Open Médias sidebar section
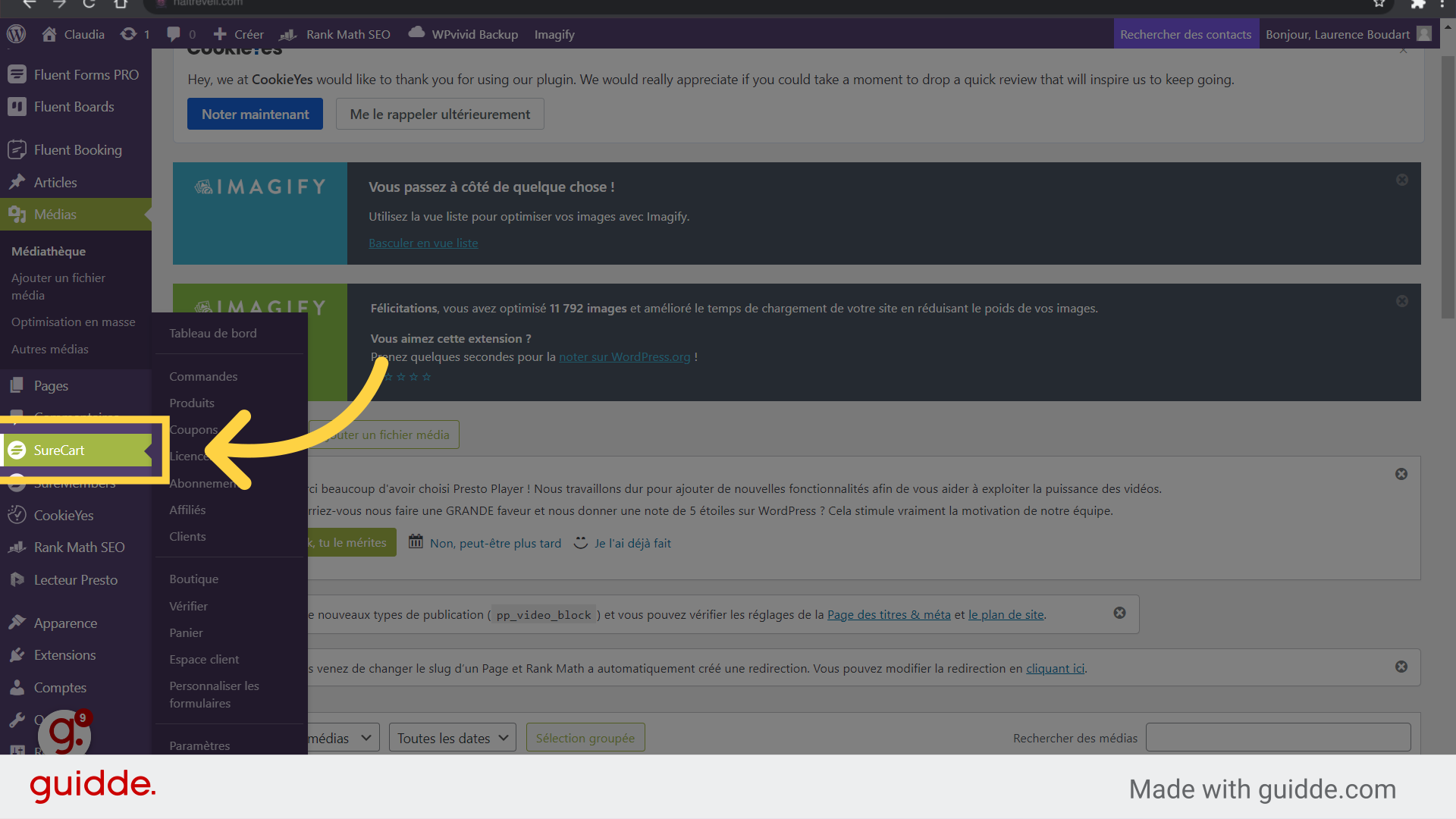This screenshot has height=819, width=1456. (x=76, y=215)
